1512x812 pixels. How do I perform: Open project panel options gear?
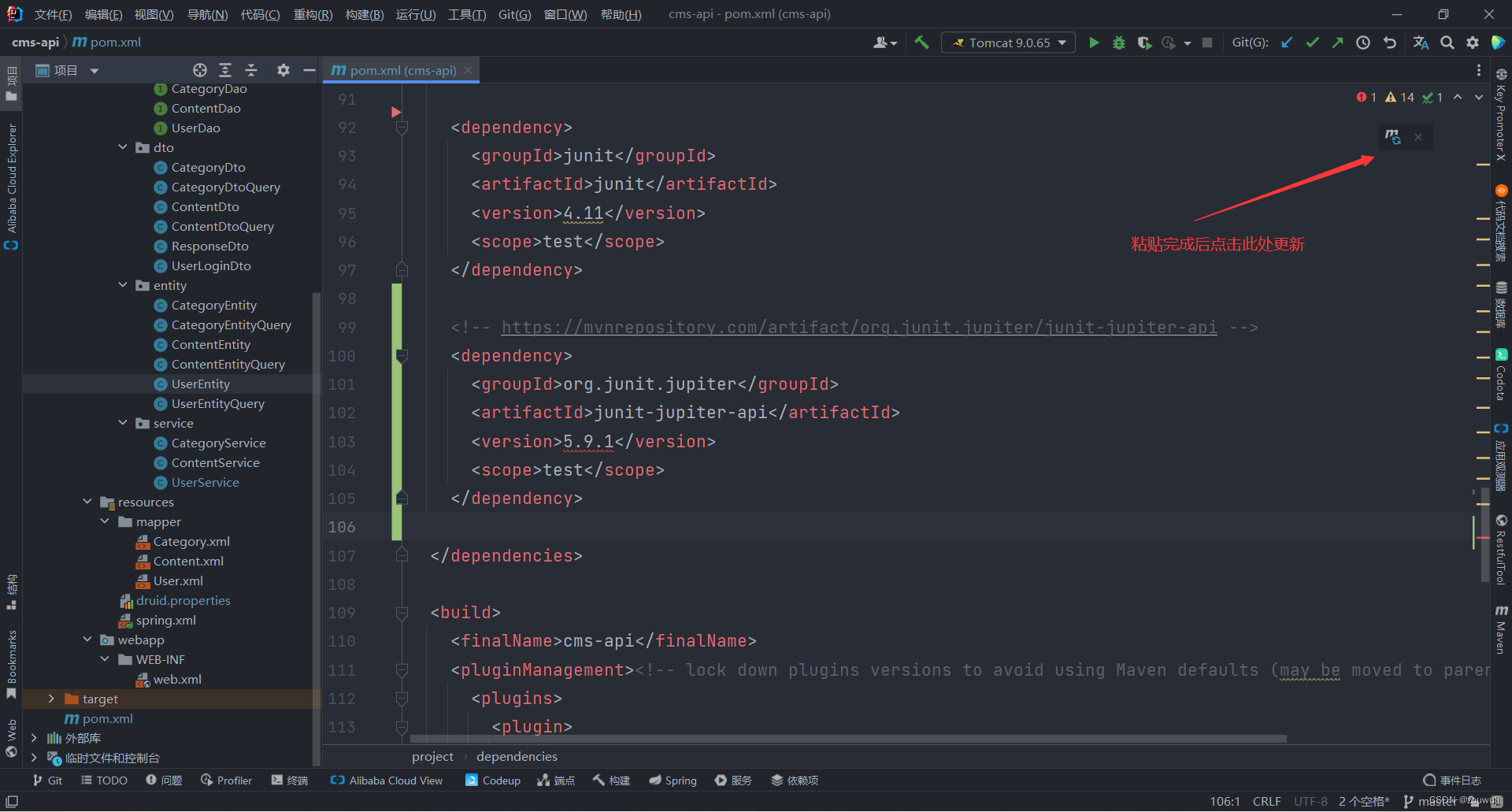pos(283,70)
